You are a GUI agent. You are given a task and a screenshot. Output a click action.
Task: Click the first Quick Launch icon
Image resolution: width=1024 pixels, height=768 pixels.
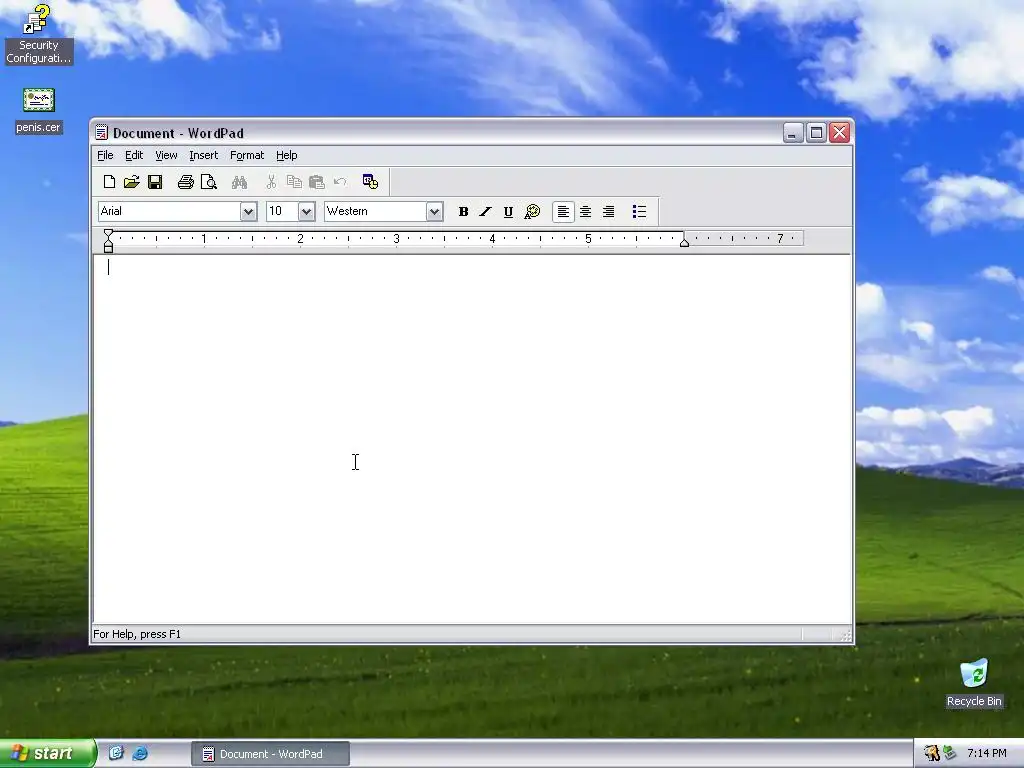click(x=116, y=754)
